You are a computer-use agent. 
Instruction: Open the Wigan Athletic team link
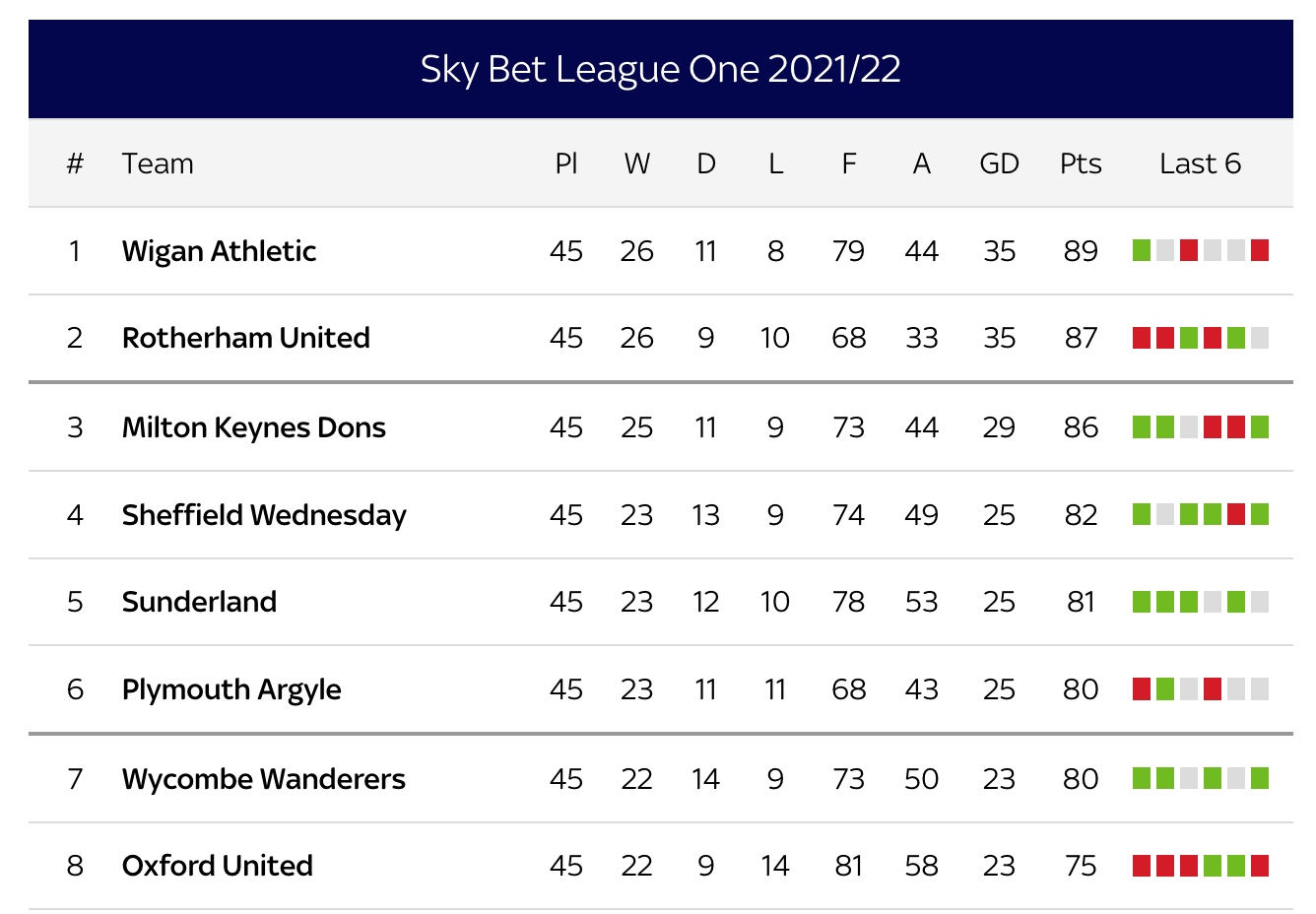pos(219,251)
